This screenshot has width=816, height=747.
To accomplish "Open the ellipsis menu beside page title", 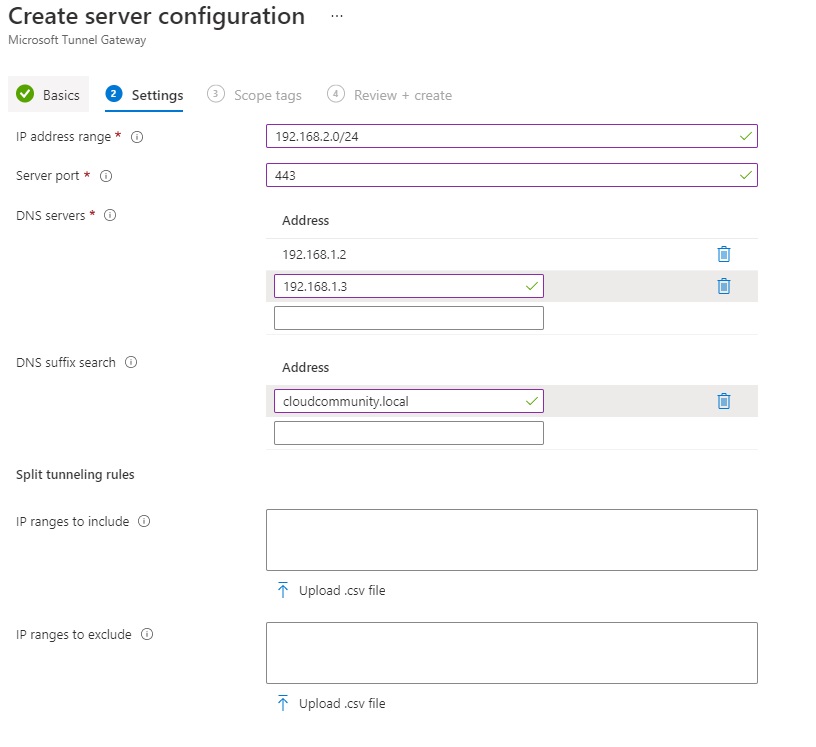I will [x=336, y=17].
